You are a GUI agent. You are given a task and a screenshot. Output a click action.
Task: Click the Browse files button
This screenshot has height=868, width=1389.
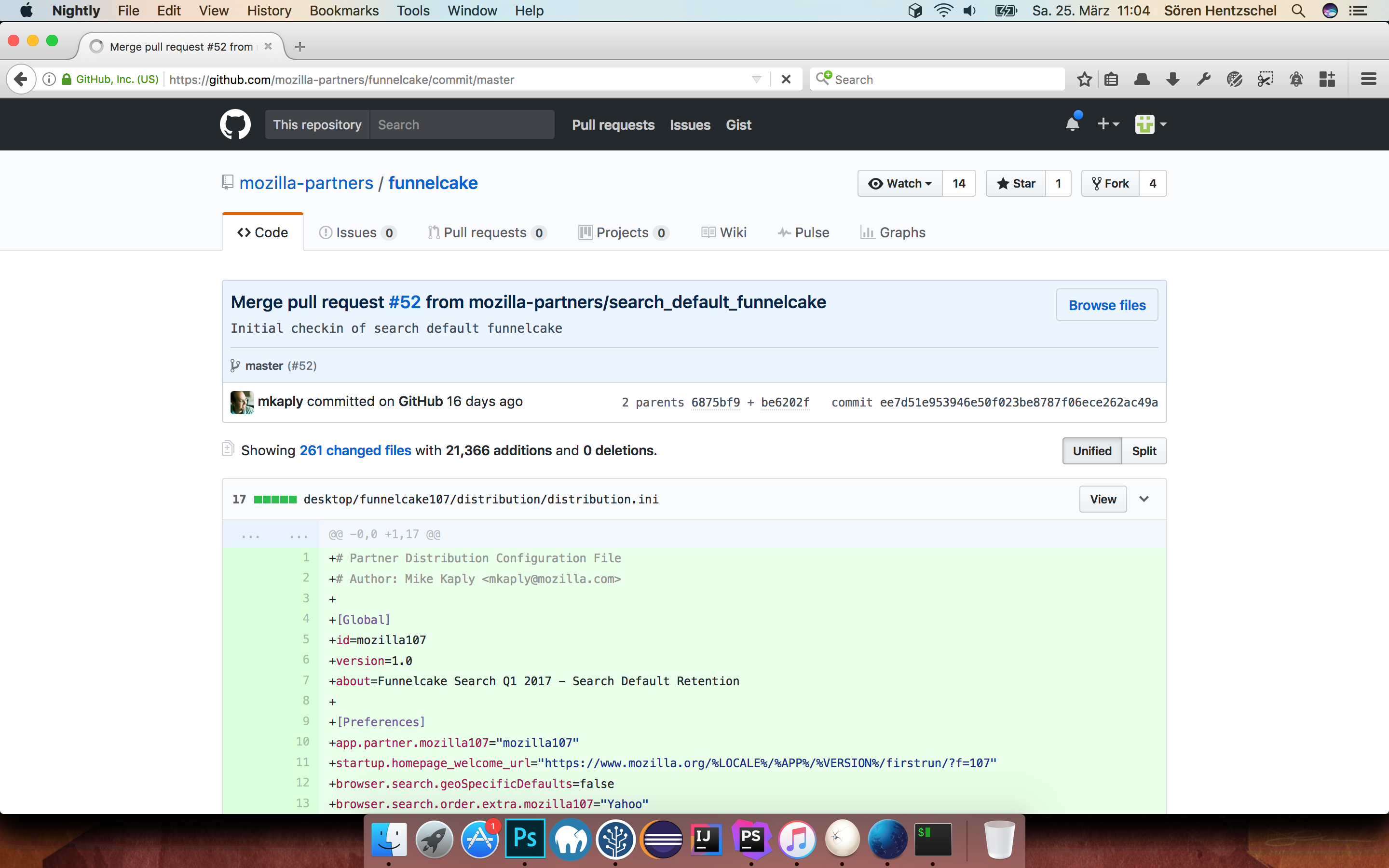1106,305
